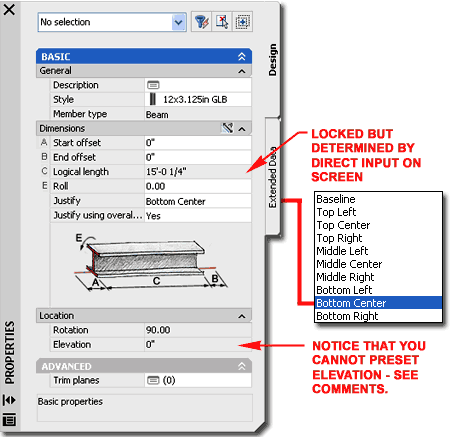This screenshot has width=450, height=437.
Task: Click the Start offset value field
Action: (x=198, y=143)
